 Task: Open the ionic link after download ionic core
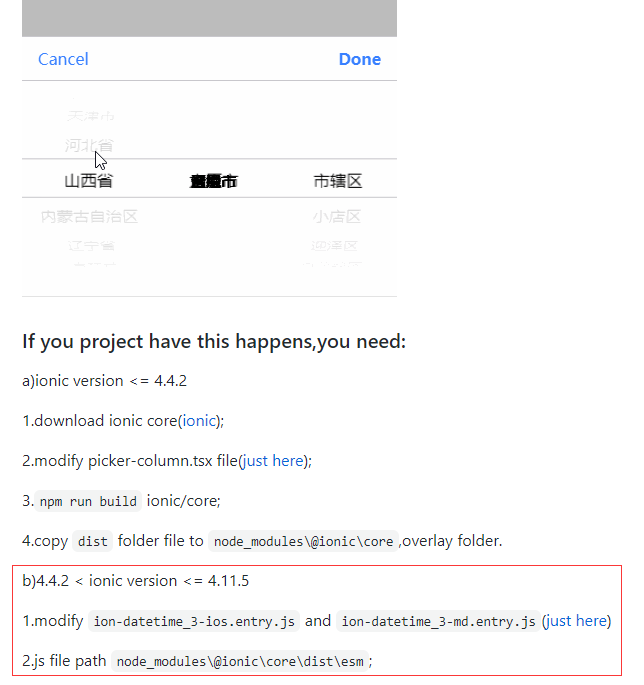[199, 421]
